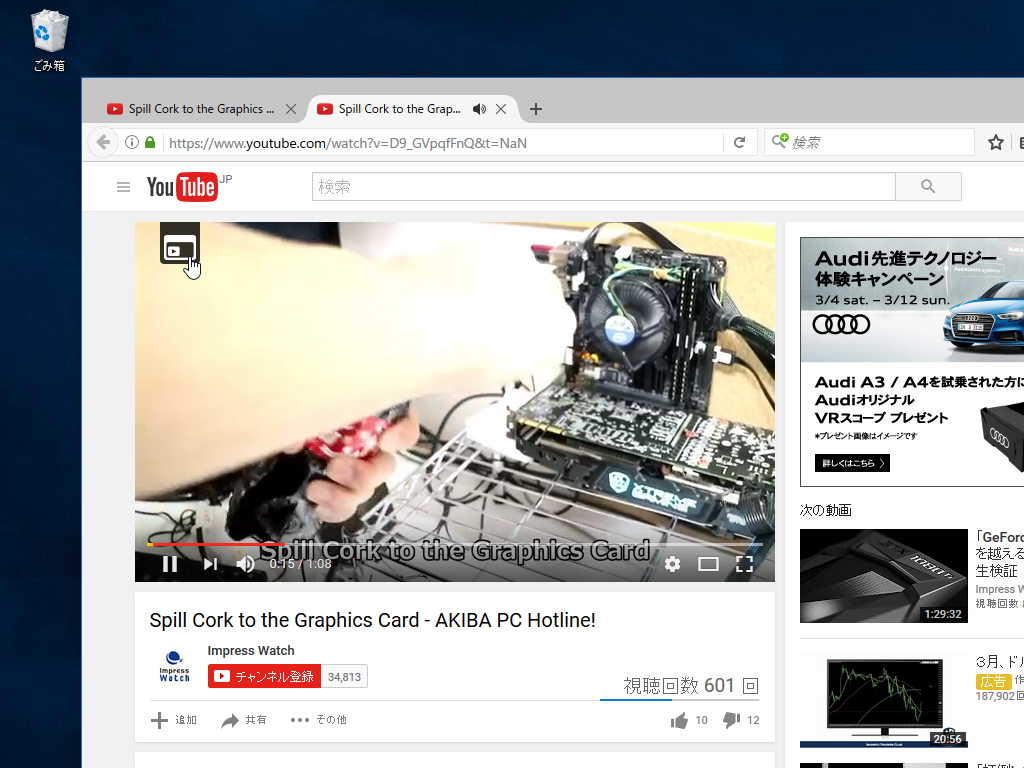Open the 20:56 chart video thumbnail
The image size is (1024, 768).
tap(884, 701)
